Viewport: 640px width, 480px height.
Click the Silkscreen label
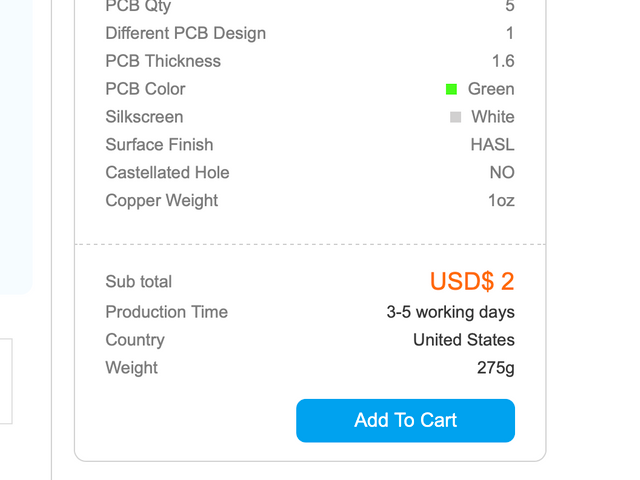coord(144,117)
